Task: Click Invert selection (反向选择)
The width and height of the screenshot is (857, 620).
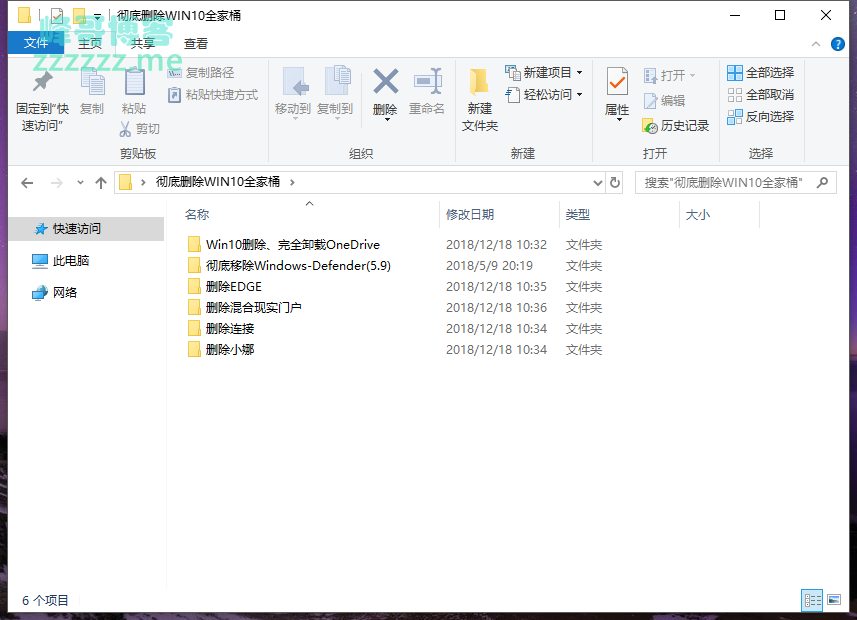Action: (x=760, y=116)
